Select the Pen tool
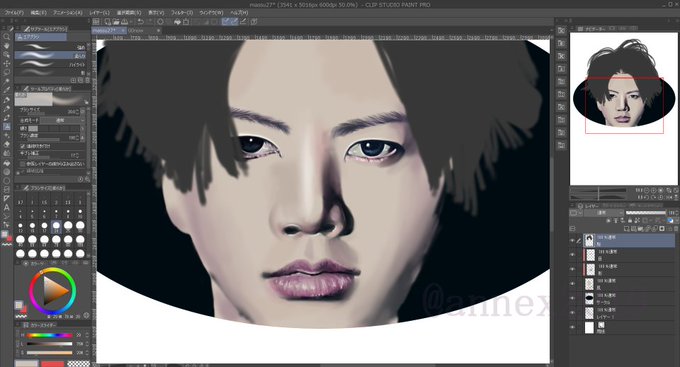Screen dimensions: 680x367 pos(7,100)
